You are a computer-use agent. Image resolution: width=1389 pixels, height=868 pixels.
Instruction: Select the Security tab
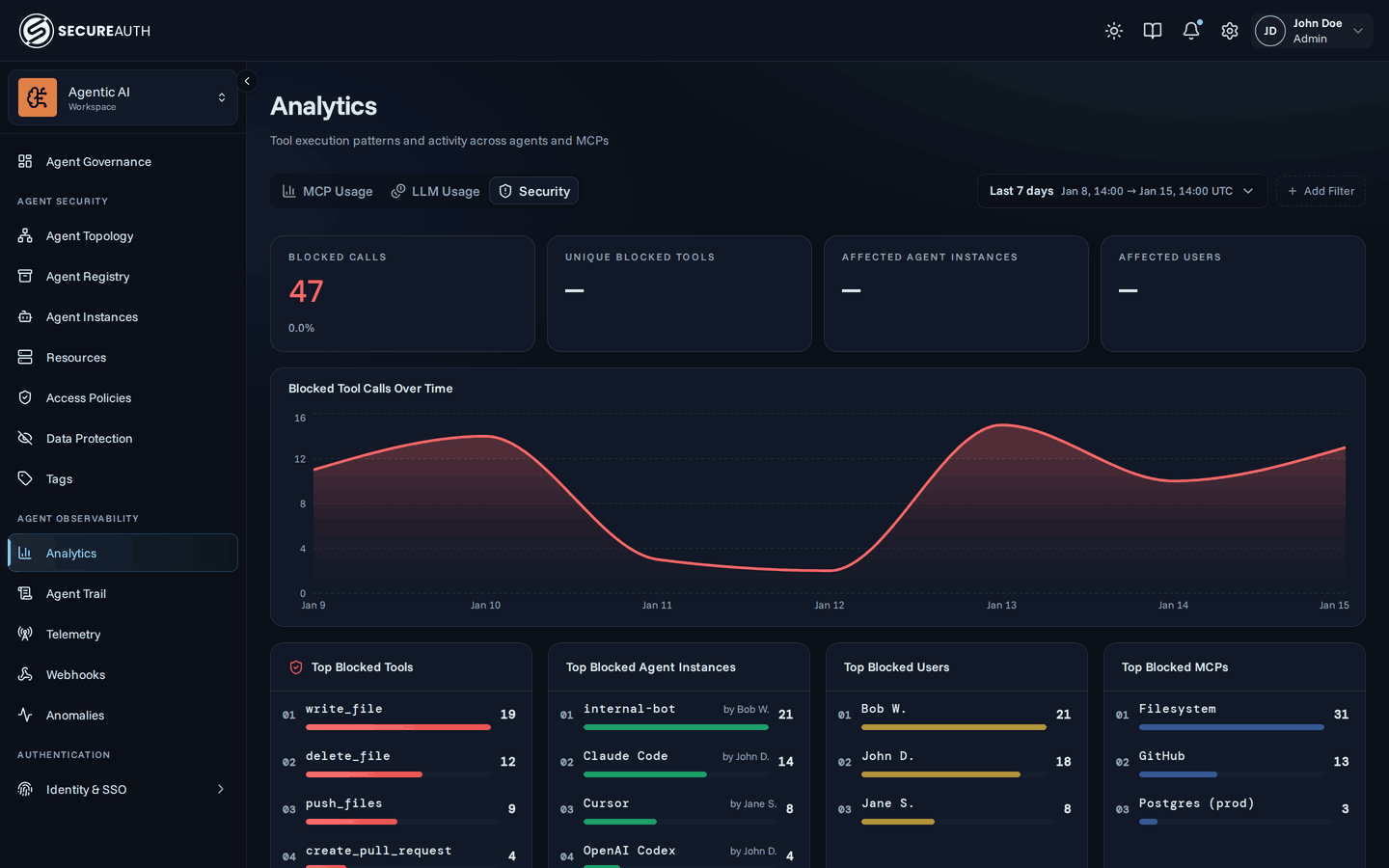533,191
